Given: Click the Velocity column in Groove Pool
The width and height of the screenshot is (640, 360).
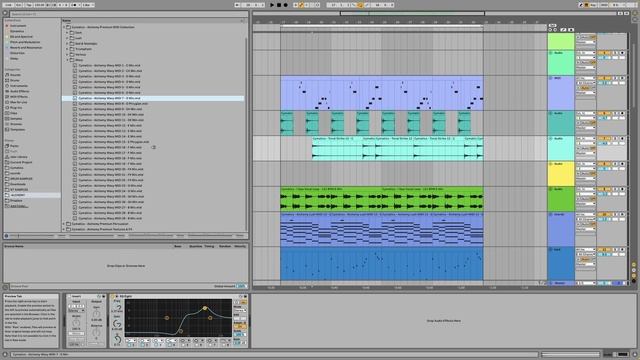Looking at the screenshot, I should [240, 247].
